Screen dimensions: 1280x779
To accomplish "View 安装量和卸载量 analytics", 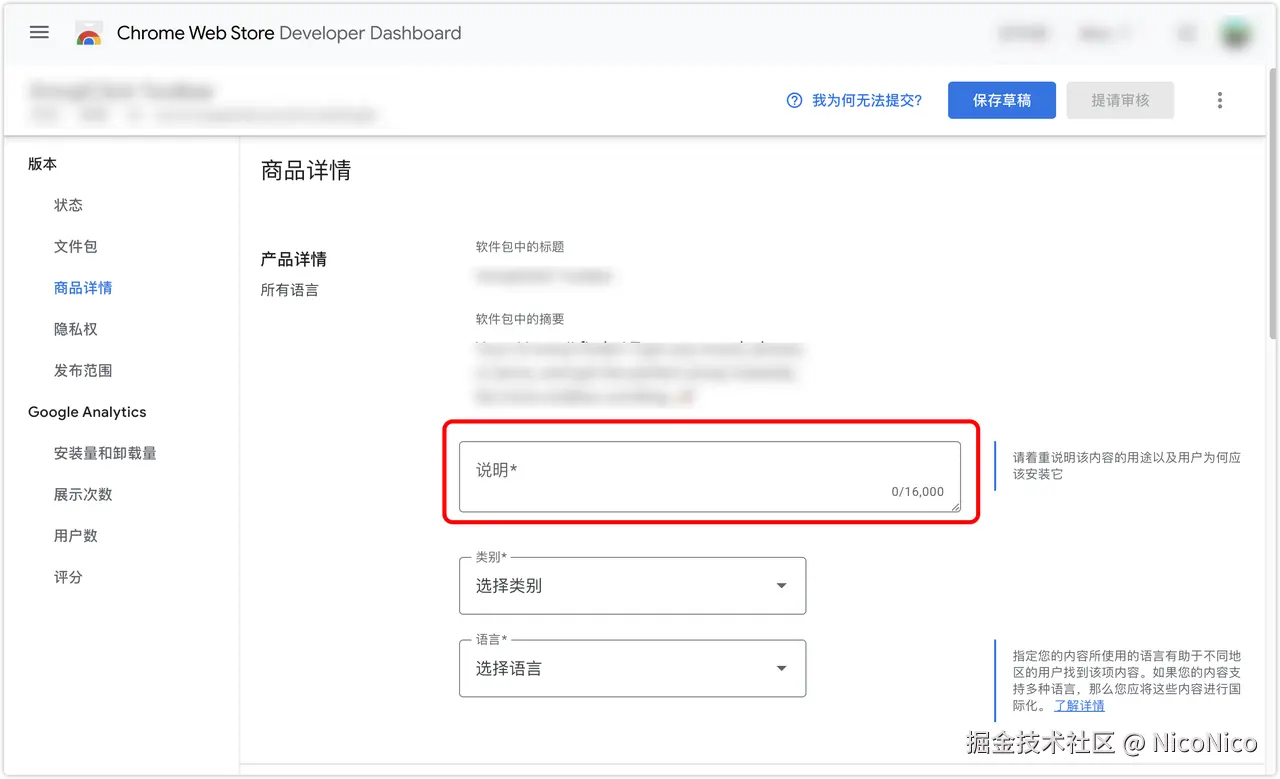I will pos(104,452).
